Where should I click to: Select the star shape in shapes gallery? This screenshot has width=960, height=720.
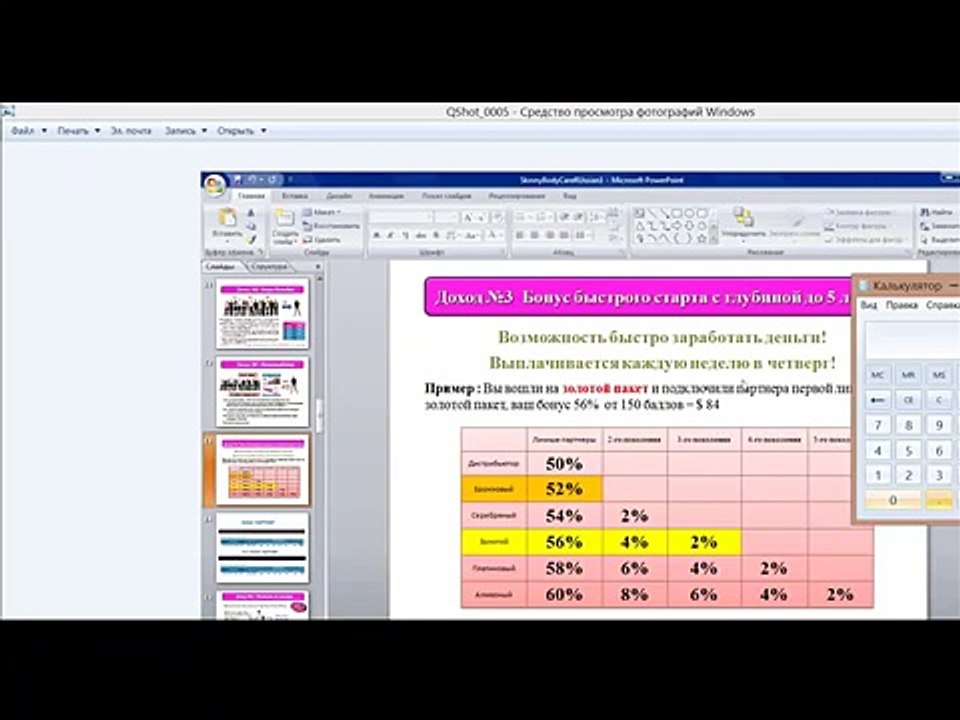(702, 239)
